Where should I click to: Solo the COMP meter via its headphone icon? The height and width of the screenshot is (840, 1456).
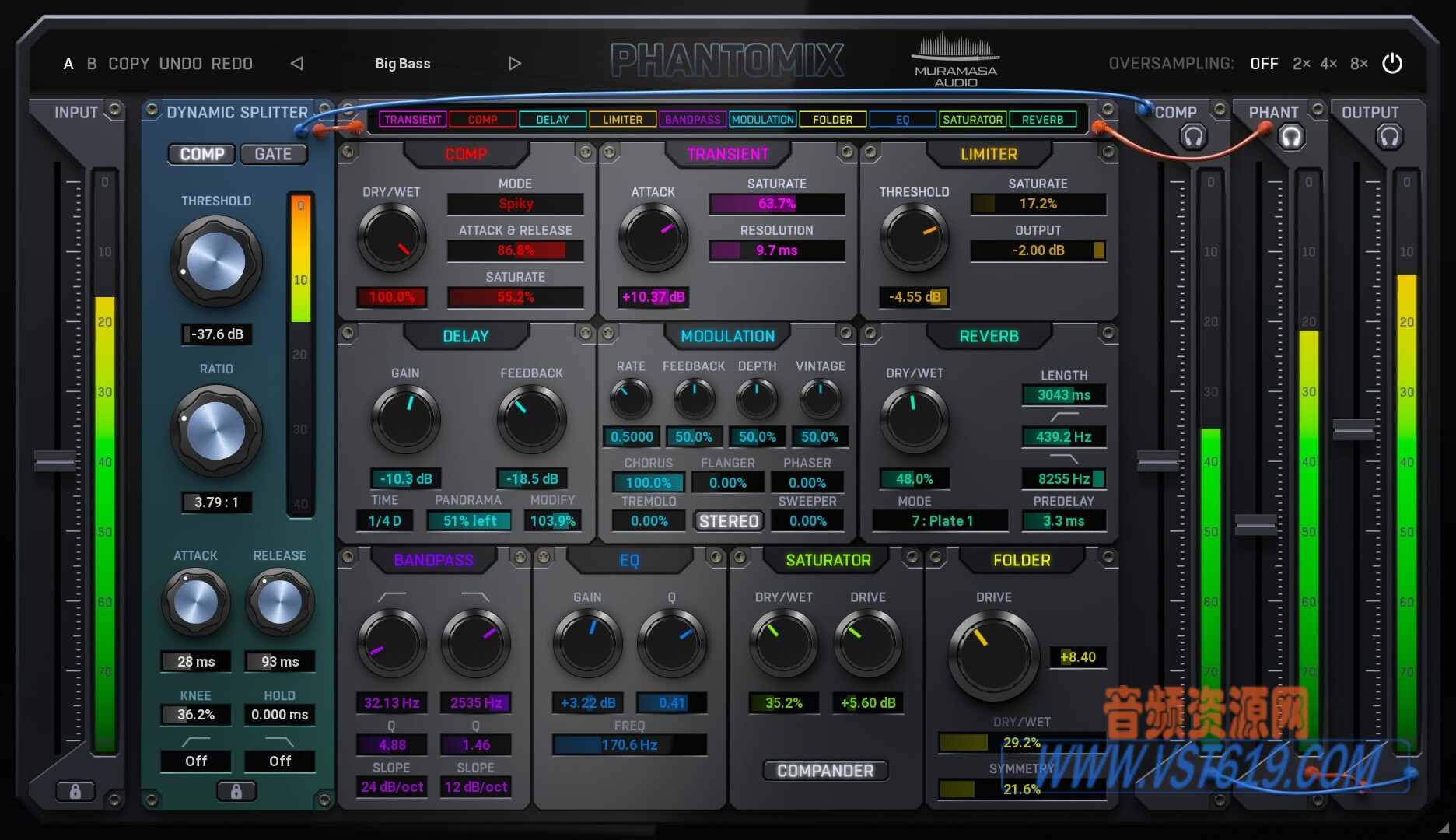1192,136
